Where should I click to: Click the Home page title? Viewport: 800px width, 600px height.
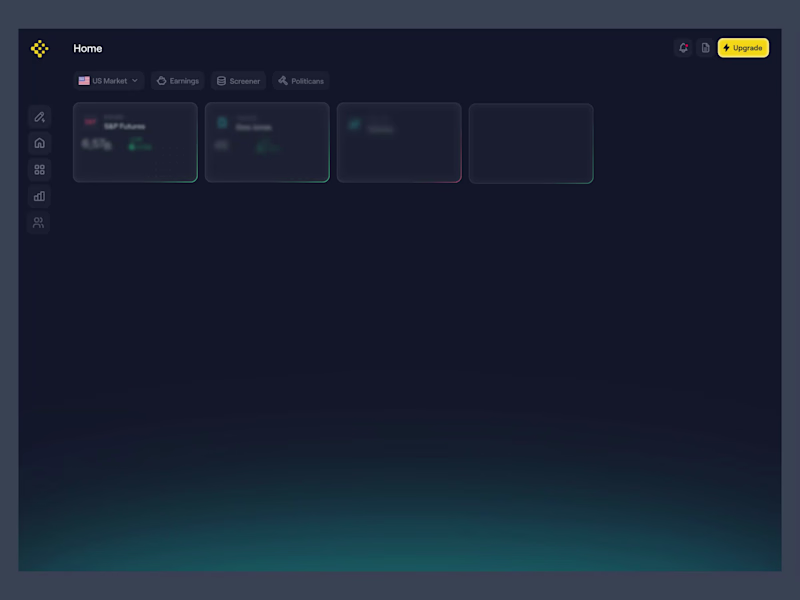click(88, 48)
